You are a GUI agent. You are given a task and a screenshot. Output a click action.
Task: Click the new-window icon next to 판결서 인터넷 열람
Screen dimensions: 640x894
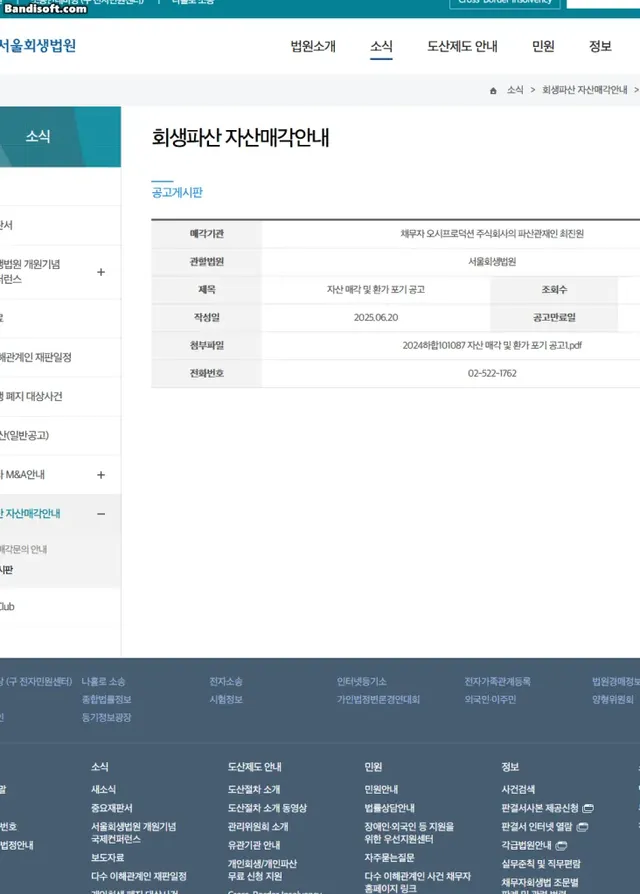[582, 827]
